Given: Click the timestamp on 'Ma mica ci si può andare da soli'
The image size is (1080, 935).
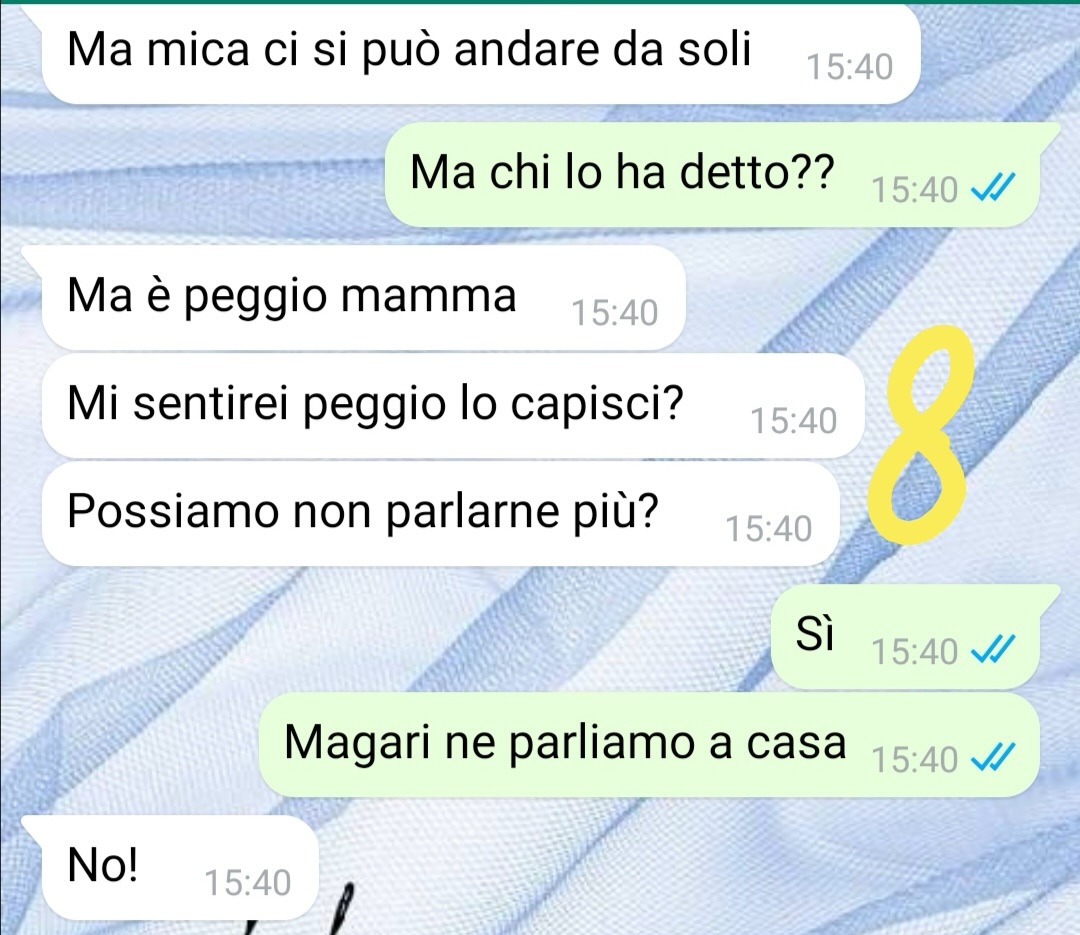Looking at the screenshot, I should pyautogui.click(x=849, y=67).
